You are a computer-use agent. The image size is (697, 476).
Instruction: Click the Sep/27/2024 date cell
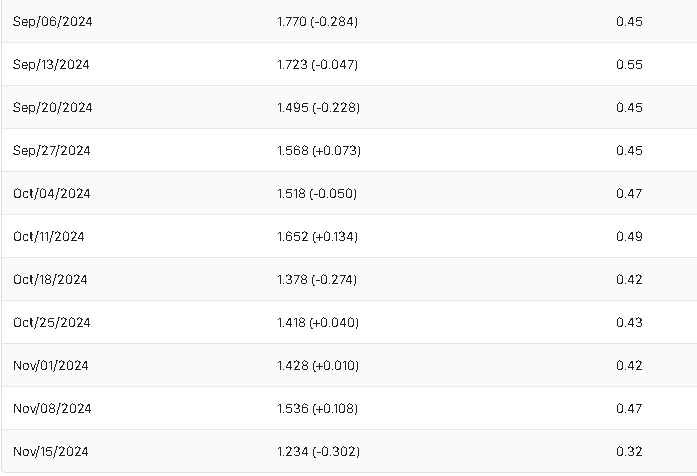52,150
